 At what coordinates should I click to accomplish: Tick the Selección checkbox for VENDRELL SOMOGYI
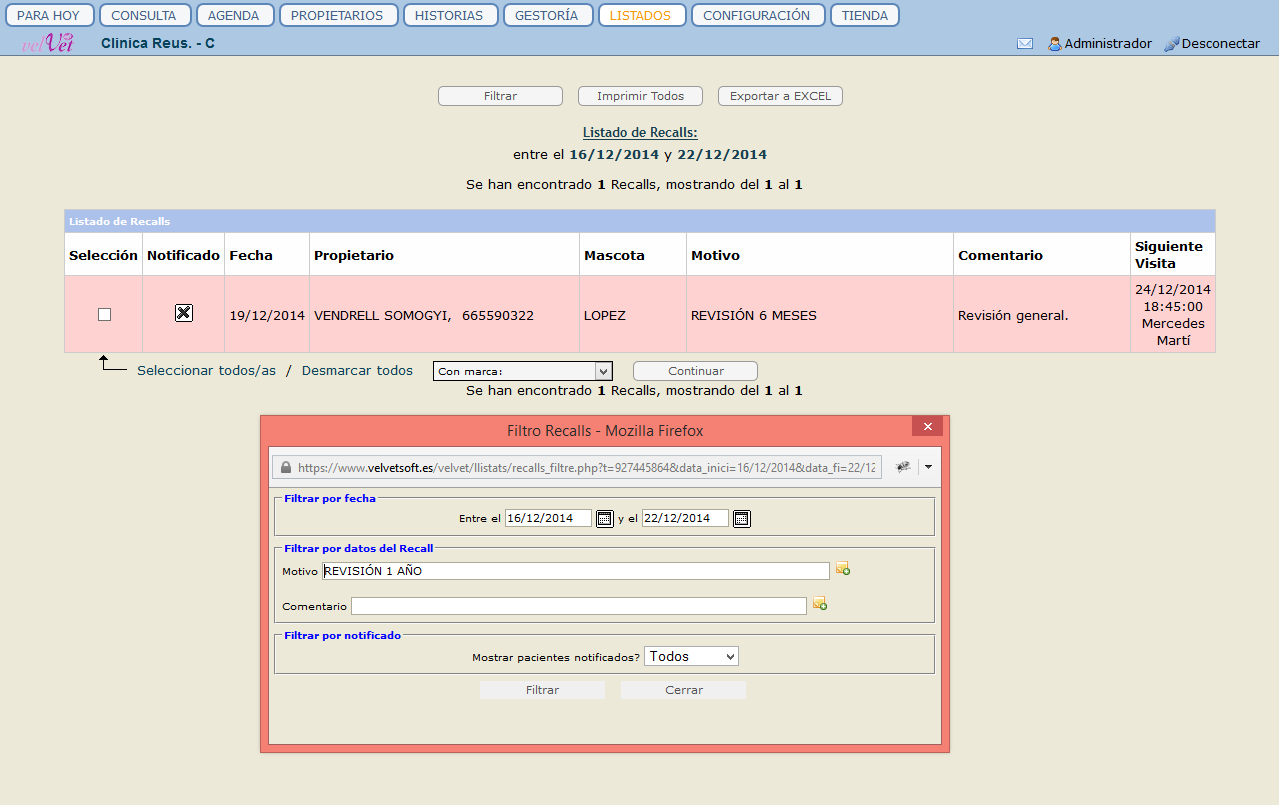[x=104, y=314]
